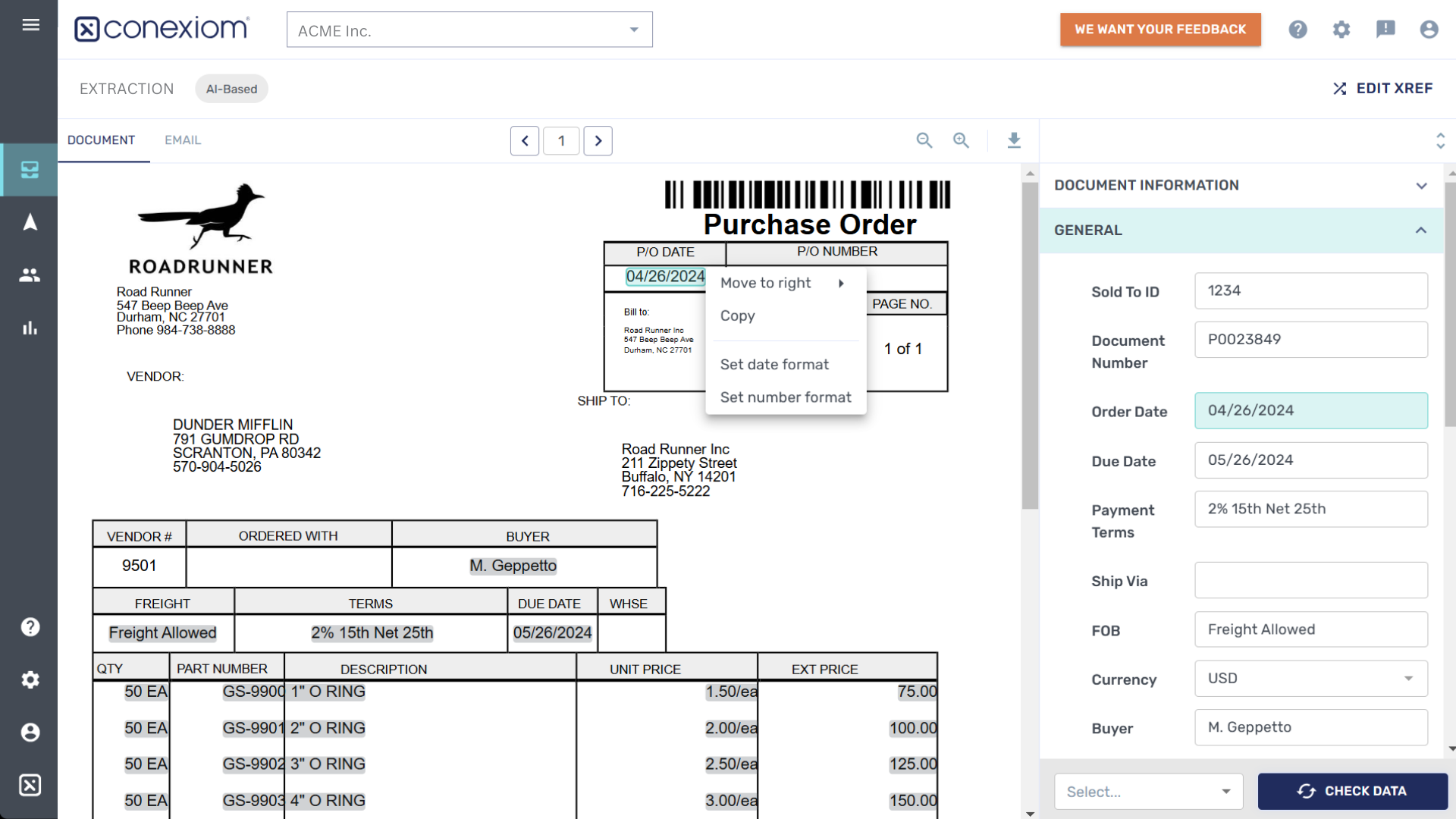Go to previous document page

(x=525, y=141)
